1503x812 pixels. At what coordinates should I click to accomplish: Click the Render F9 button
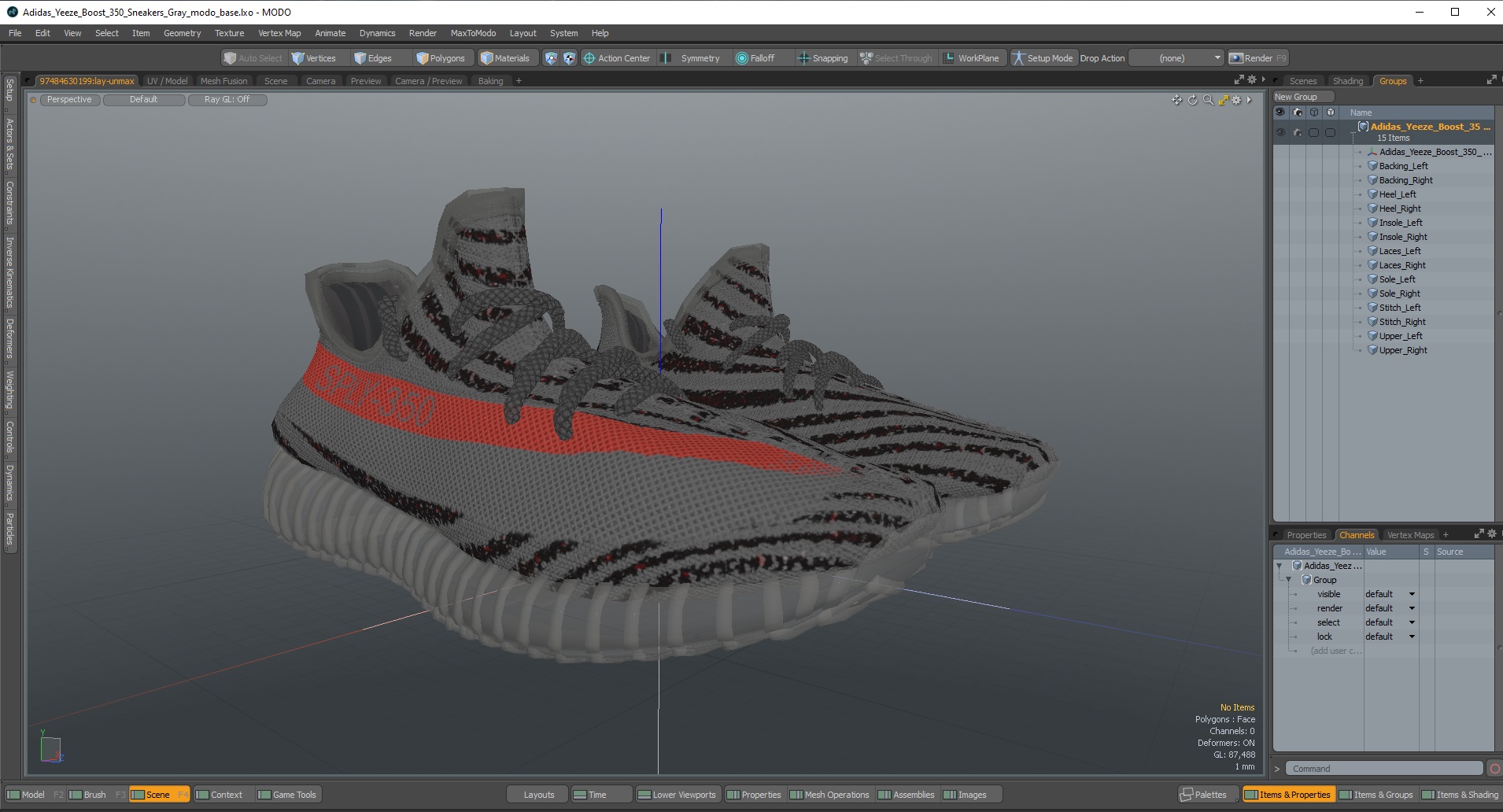1257,58
